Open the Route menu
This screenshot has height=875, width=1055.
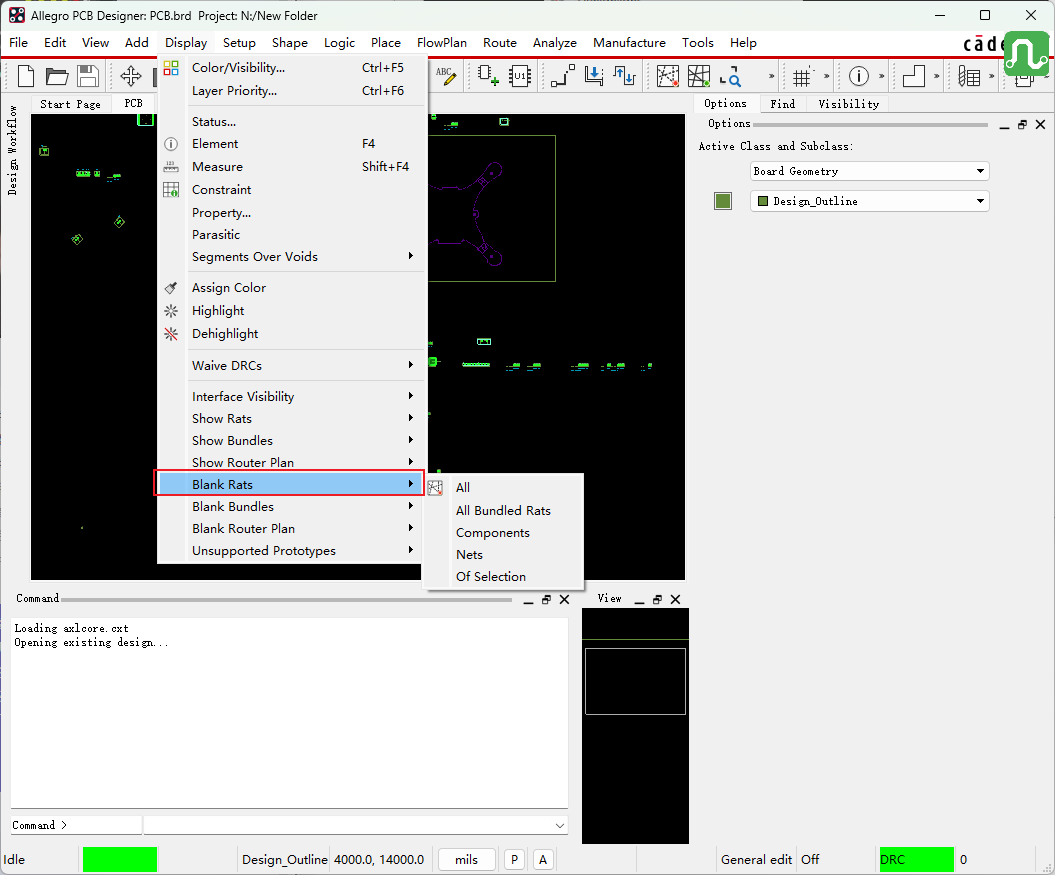click(500, 42)
